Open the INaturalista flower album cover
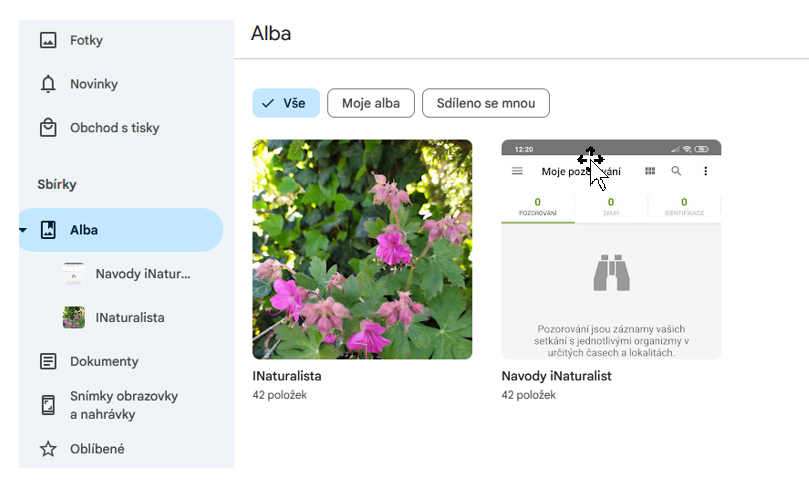Viewport: 809px width, 485px height. pos(362,249)
